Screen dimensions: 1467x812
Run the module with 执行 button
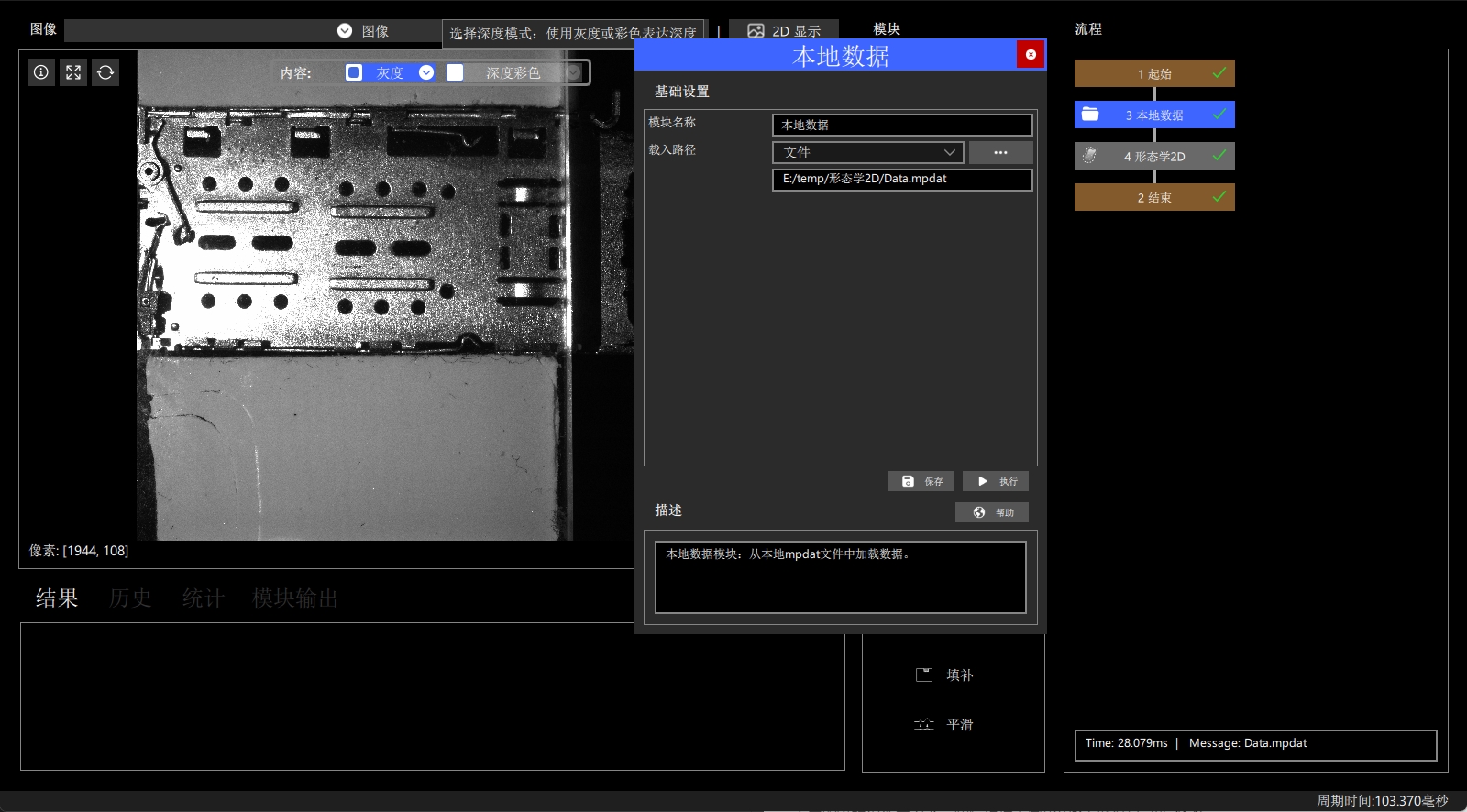coord(996,481)
